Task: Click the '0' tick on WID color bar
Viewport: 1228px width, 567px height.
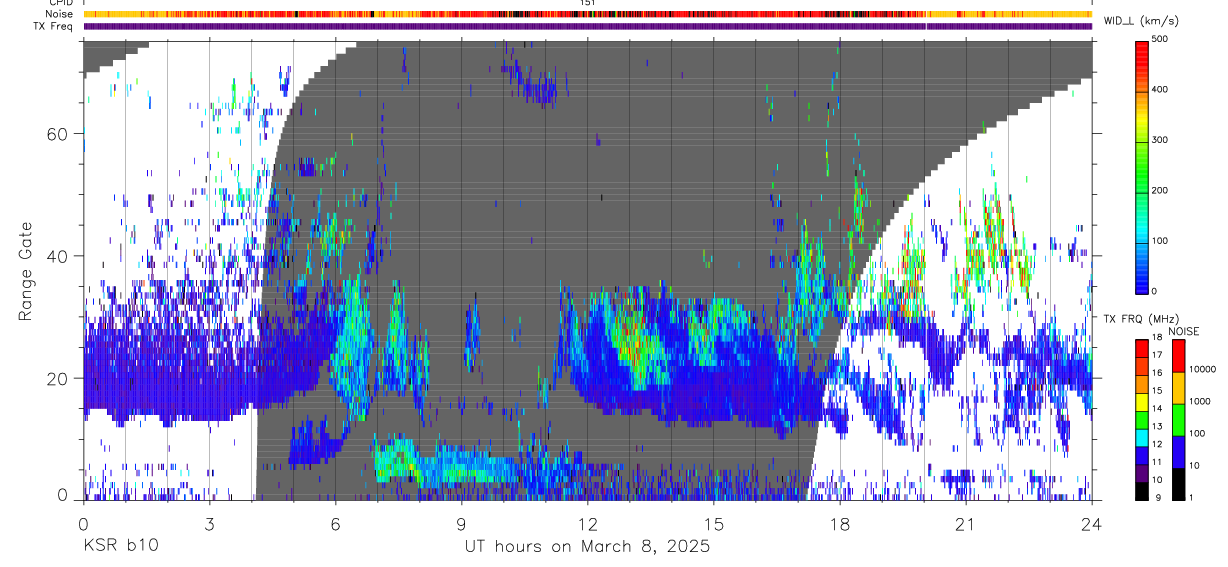Action: point(1156,291)
